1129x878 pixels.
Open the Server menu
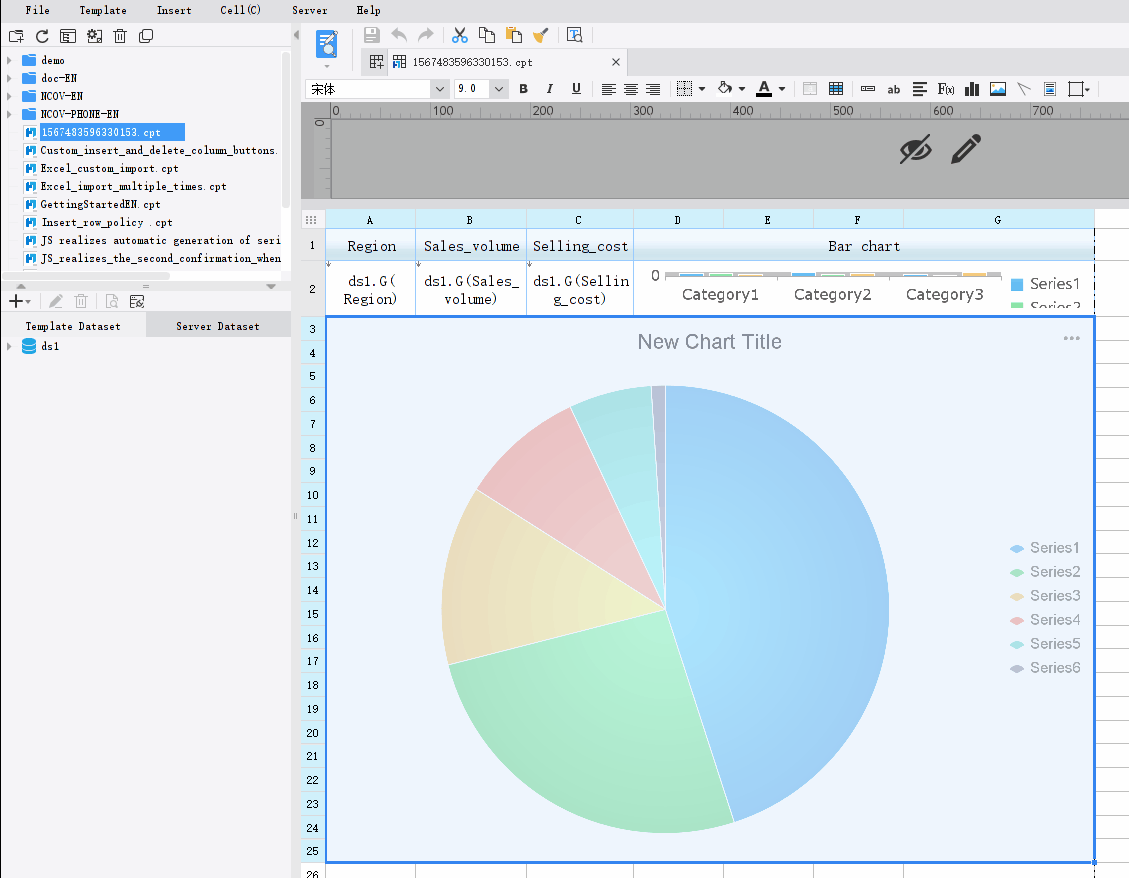click(x=310, y=10)
